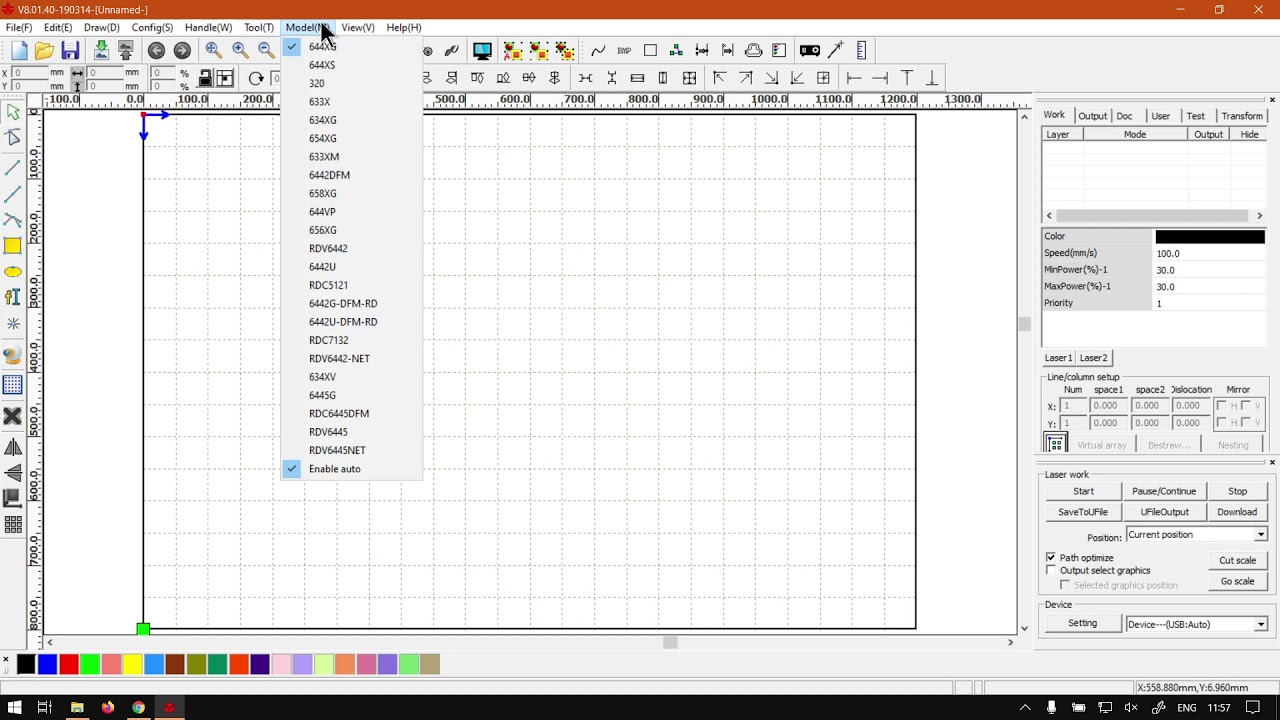
Task: Select the blue color swatch in palette
Action: click(x=48, y=664)
